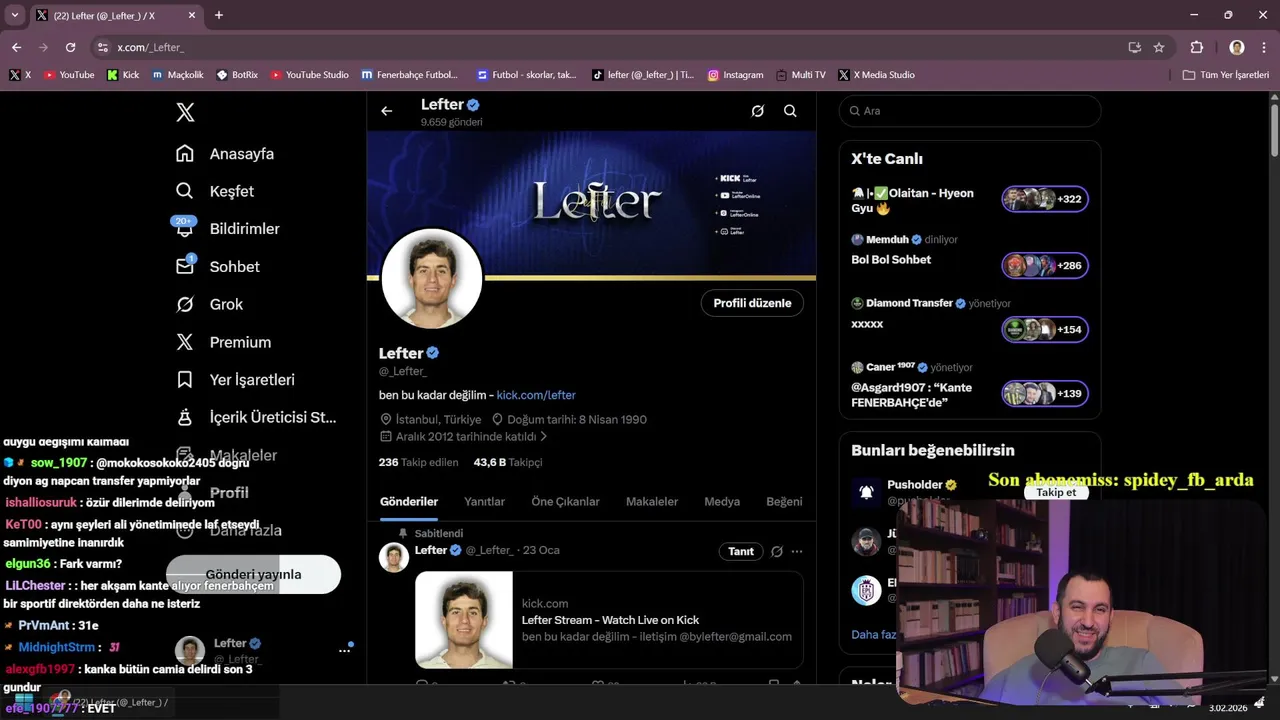This screenshot has height=720, width=1280.
Task: Expand the Aralık 2012 join date chevron
Action: point(544,437)
